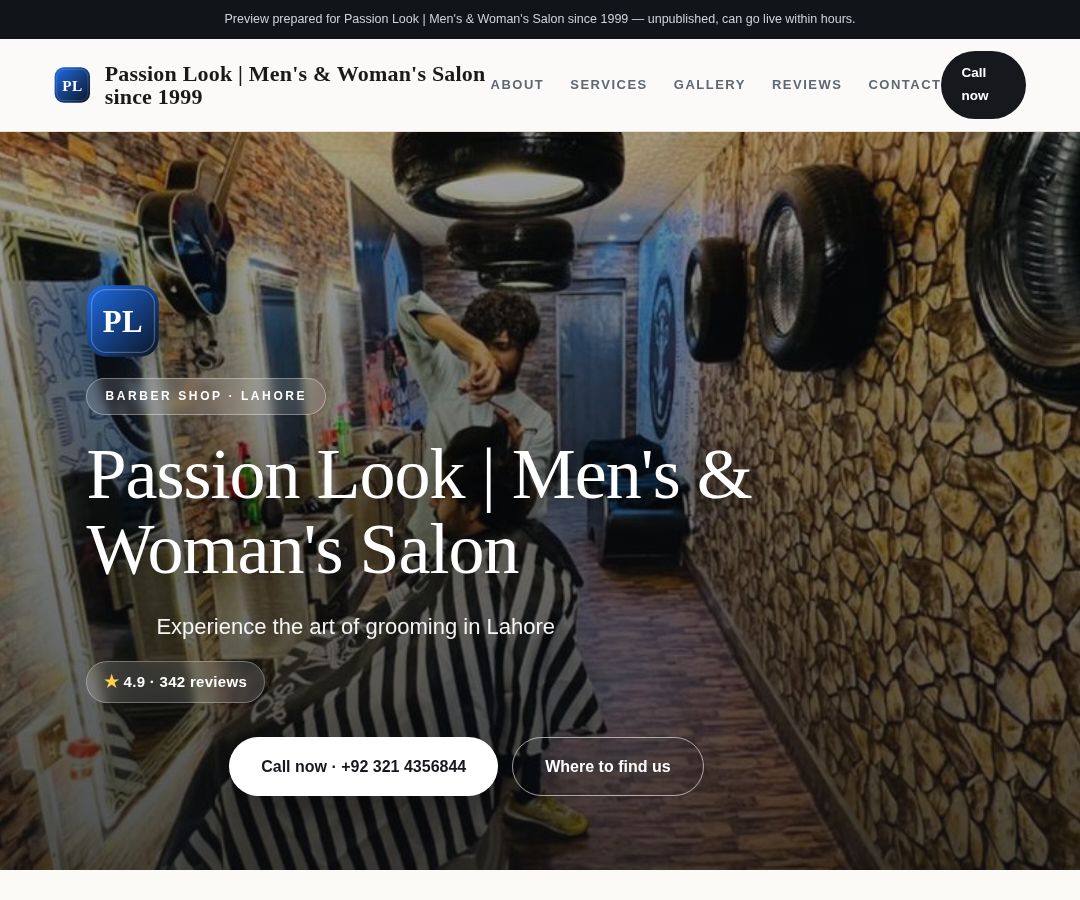
Task: Go to the Services menu link
Action: 608,85
